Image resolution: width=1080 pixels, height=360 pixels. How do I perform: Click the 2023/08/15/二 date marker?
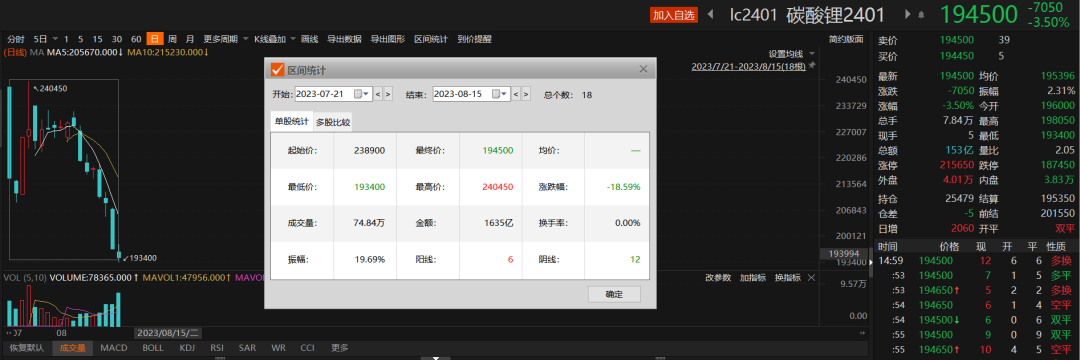(x=169, y=332)
